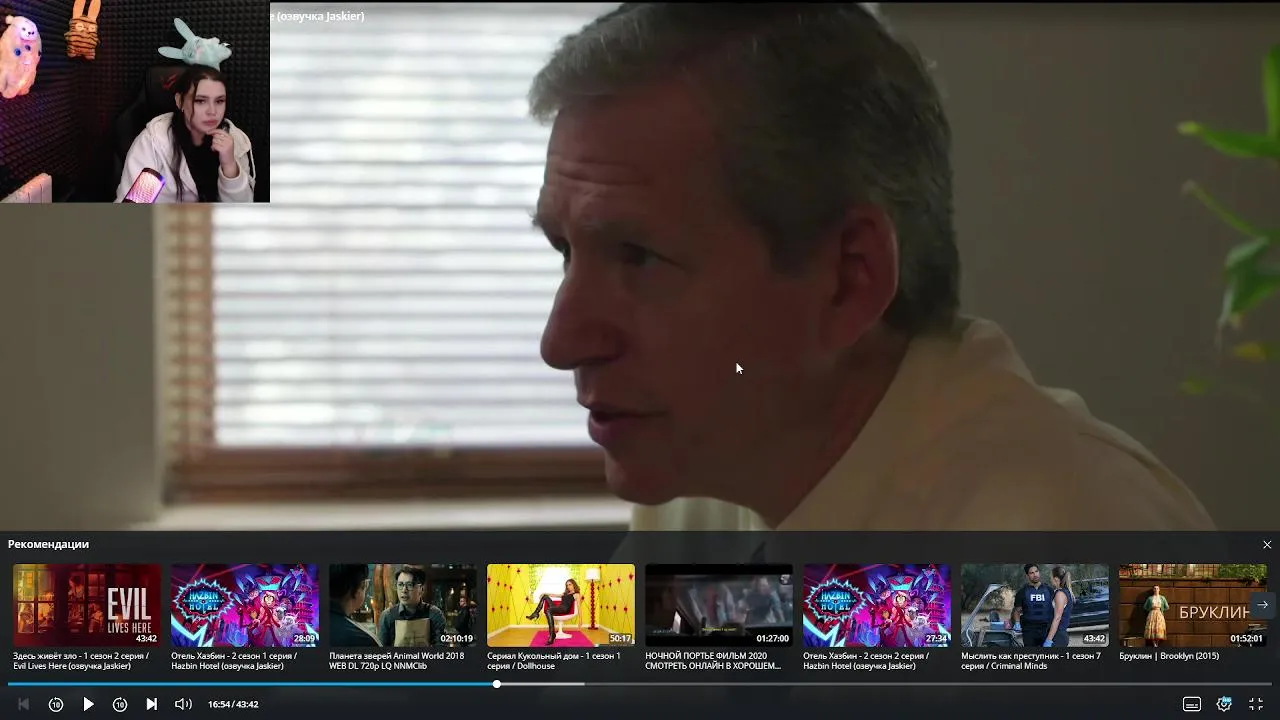Viewport: 1280px width, 720px height.
Task: Exit fullscreen mode
Action: pos(1256,704)
